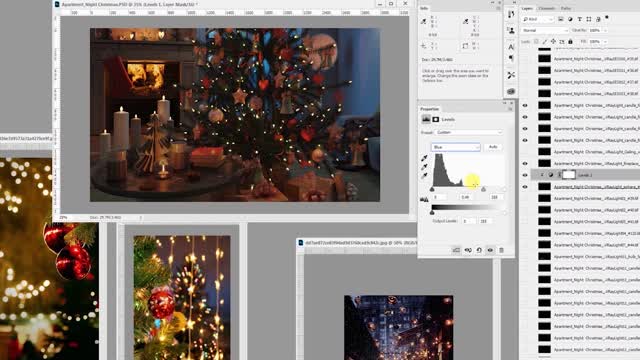Filter layers by type layers icon
The image size is (640, 360).
(579, 19)
